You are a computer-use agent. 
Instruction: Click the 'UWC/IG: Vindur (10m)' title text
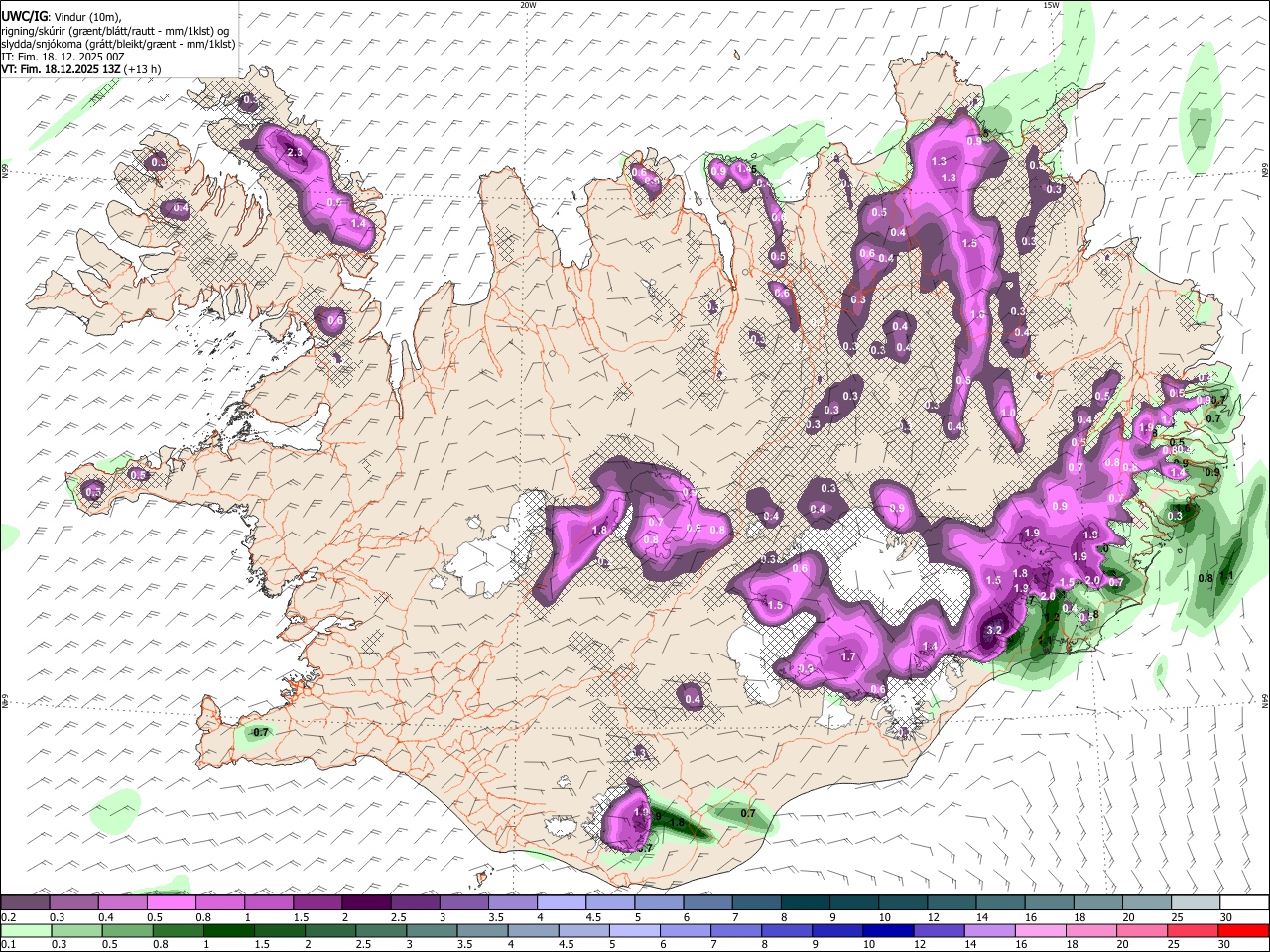click(x=62, y=16)
